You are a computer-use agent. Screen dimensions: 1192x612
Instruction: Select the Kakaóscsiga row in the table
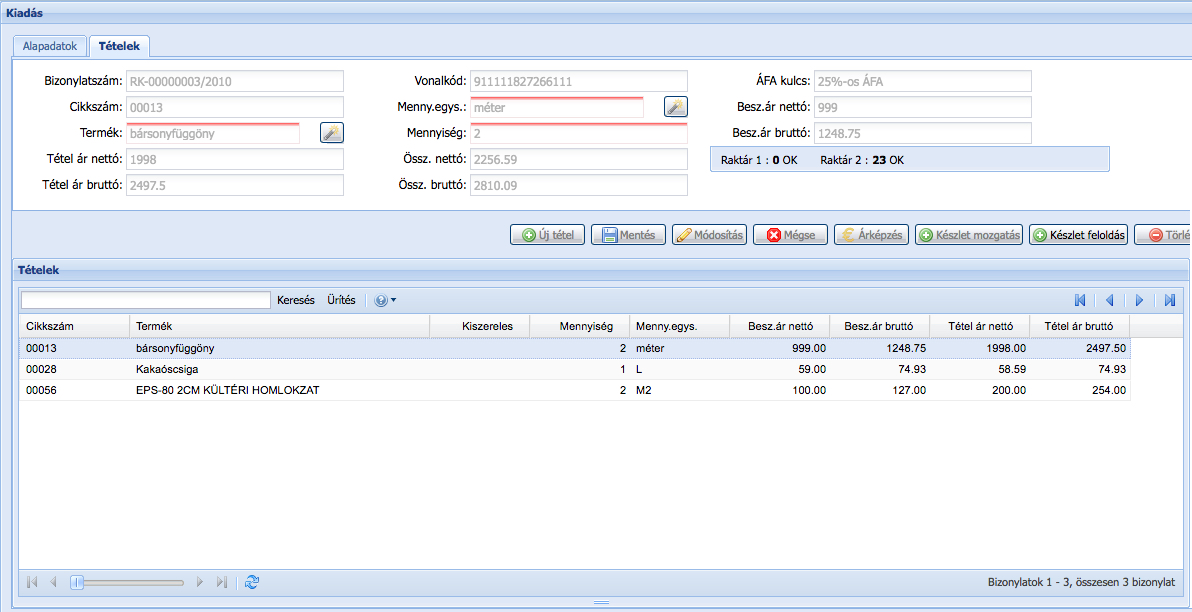[168, 369]
